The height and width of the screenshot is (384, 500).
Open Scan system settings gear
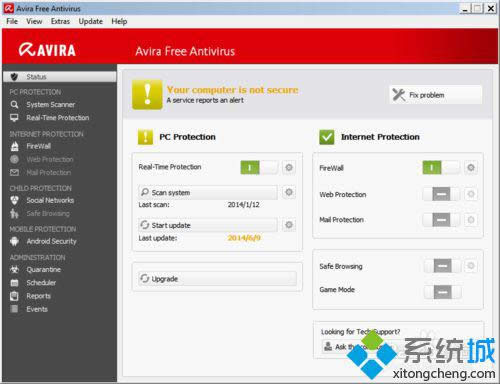pyautogui.click(x=289, y=192)
